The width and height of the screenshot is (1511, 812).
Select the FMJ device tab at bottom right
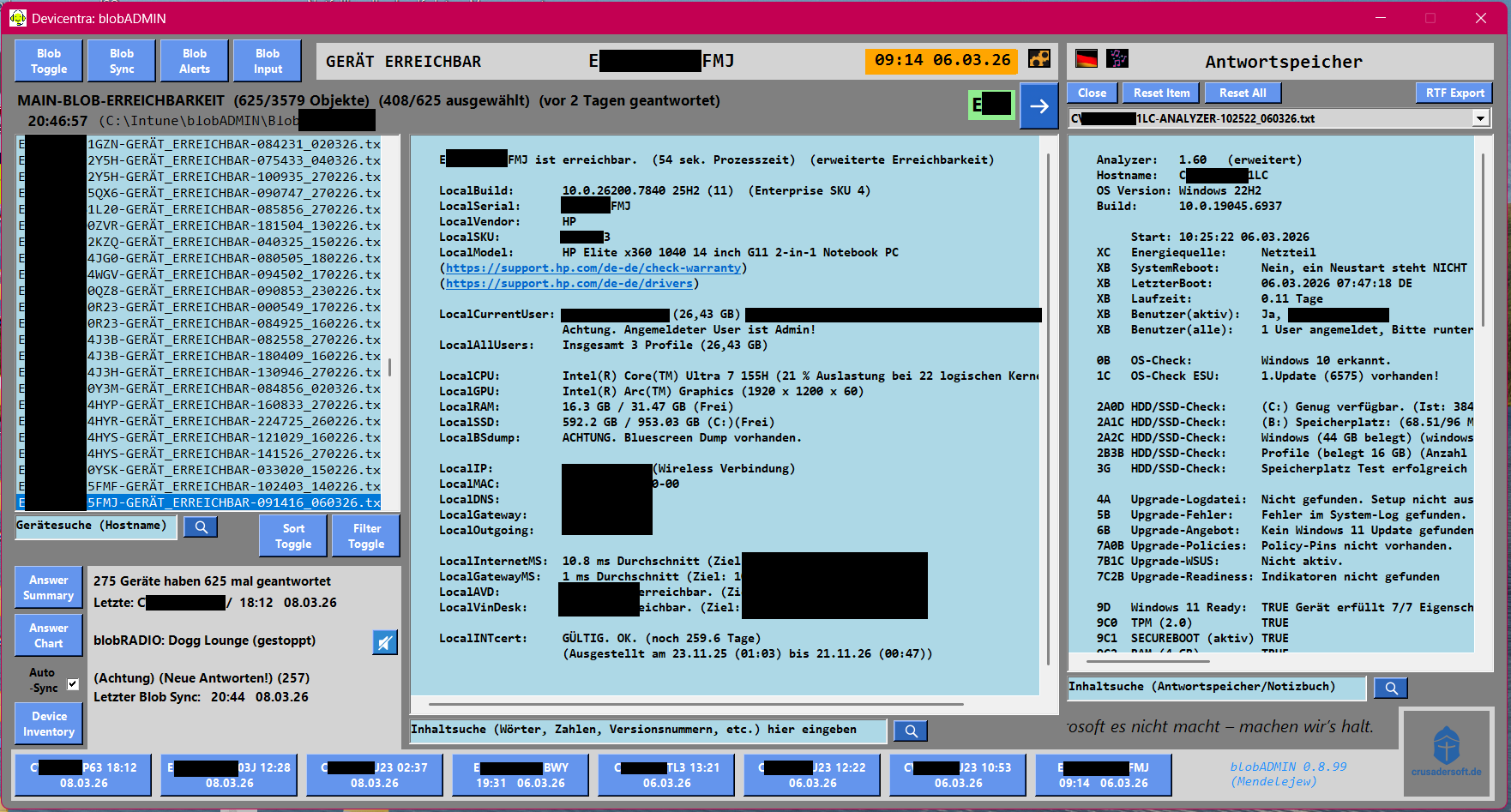point(1103,774)
